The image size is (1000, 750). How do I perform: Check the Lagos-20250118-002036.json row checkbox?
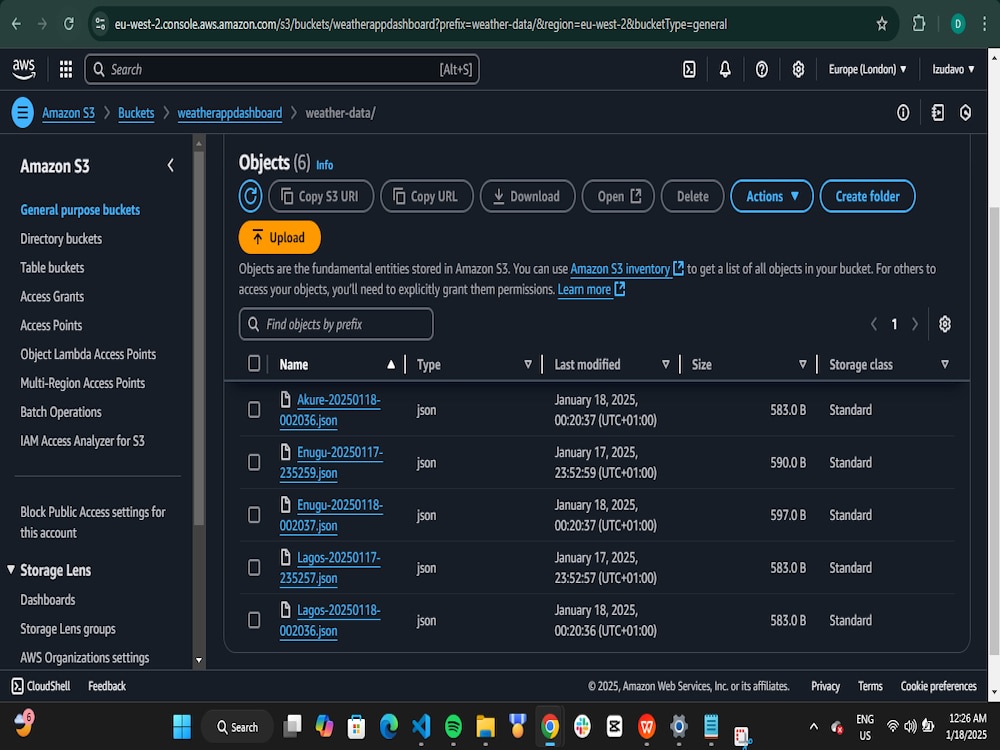click(254, 620)
